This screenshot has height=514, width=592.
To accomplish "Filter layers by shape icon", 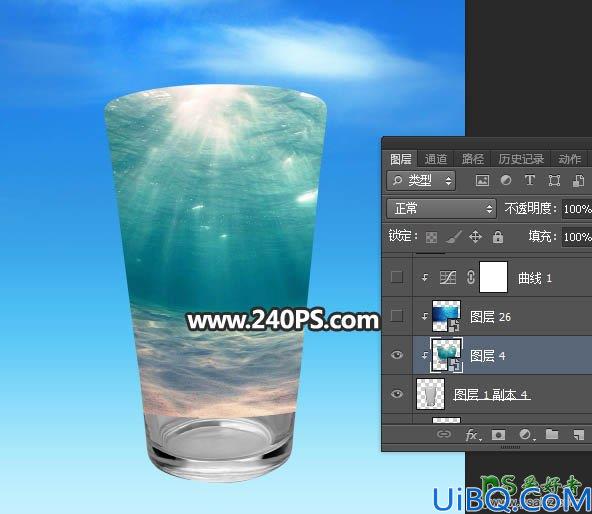I will click(x=554, y=181).
